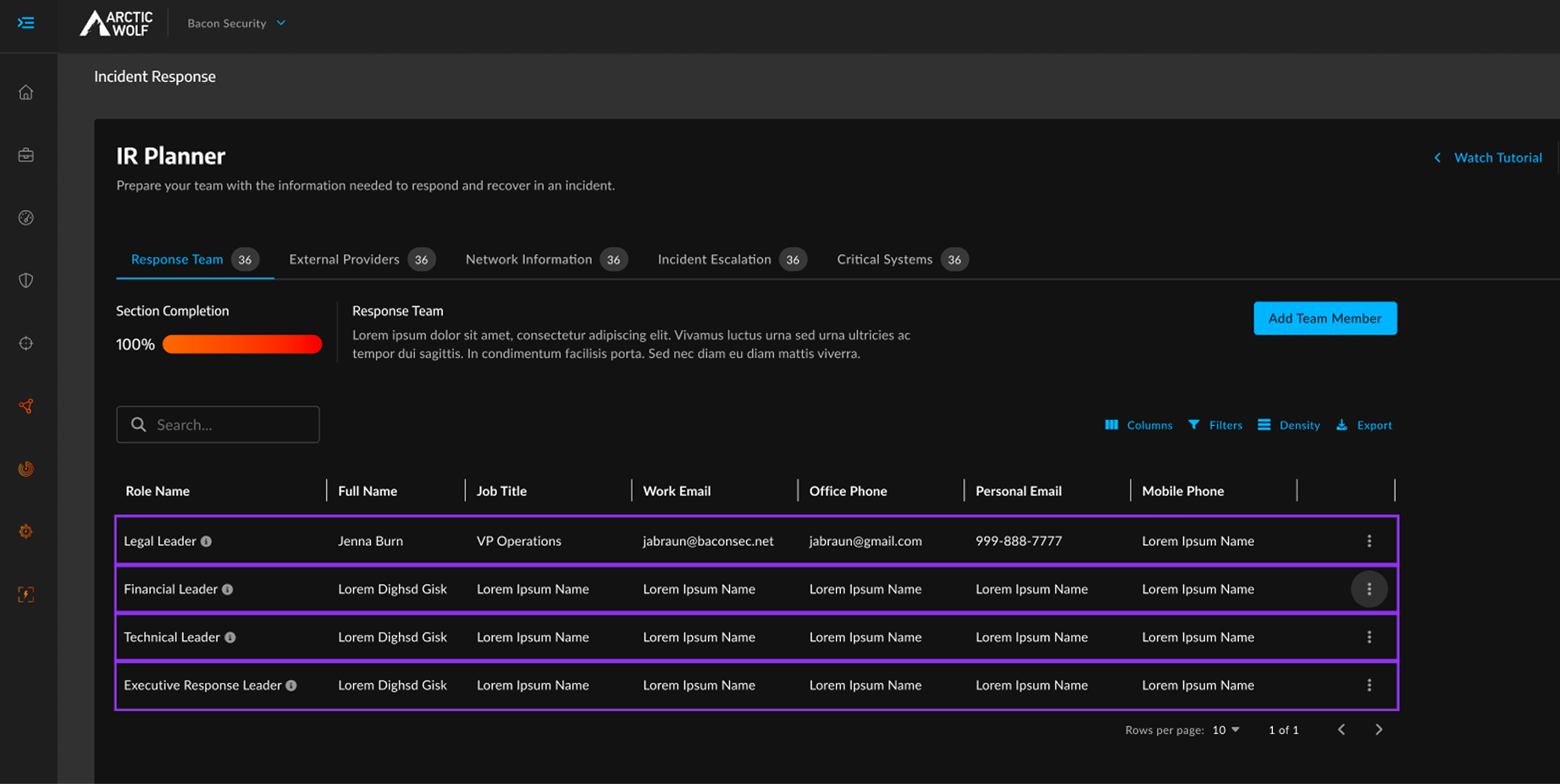Viewport: 1560px width, 784px height.
Task: Click info icon beside Financial Leader
Action: (227, 589)
